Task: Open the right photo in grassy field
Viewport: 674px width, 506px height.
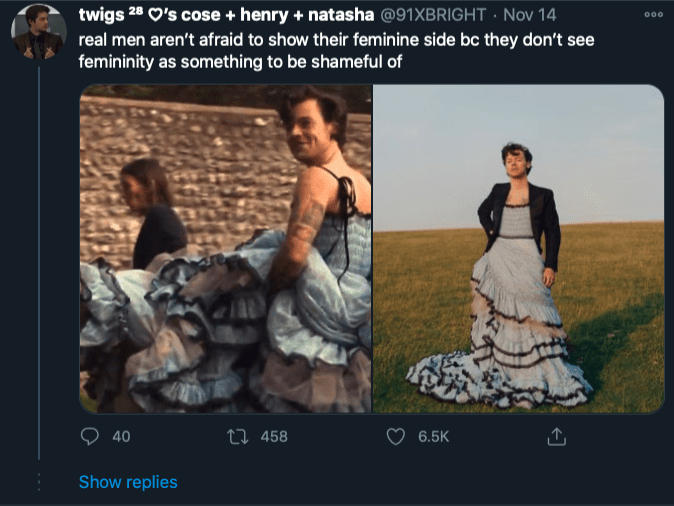Action: 518,249
